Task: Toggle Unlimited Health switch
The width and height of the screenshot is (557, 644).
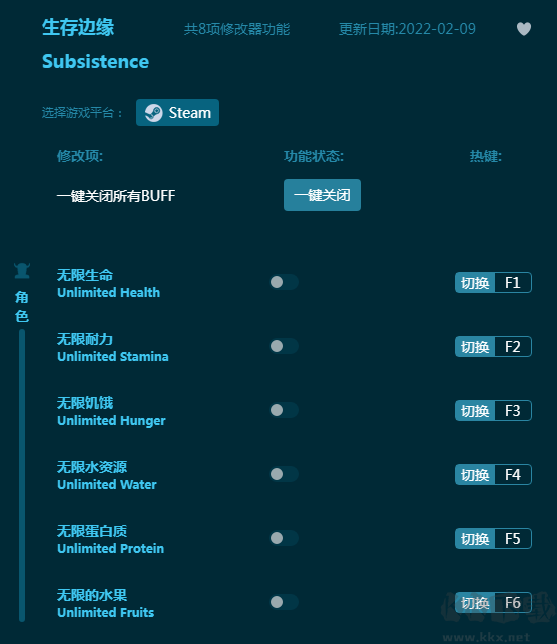Action: [x=284, y=282]
